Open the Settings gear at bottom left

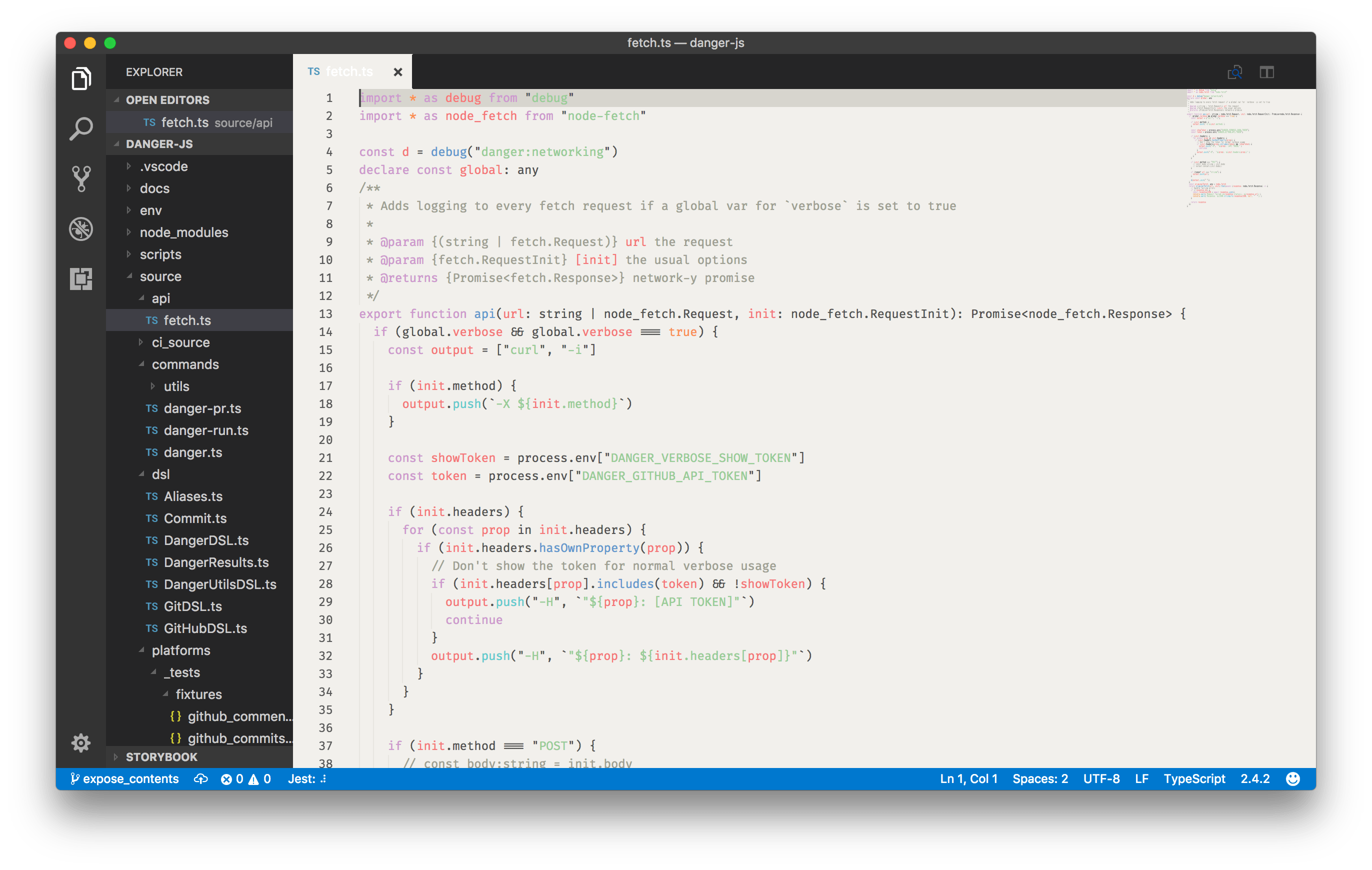pos(80,743)
